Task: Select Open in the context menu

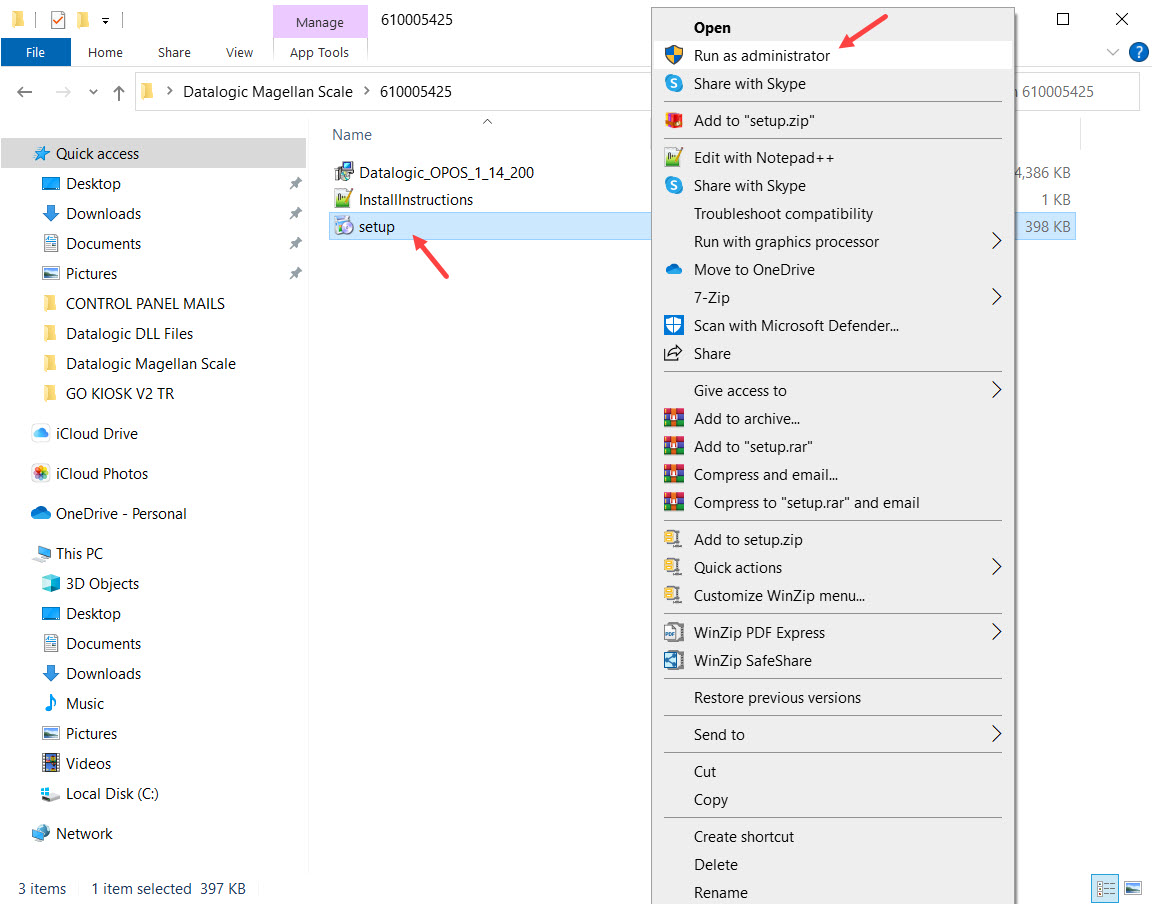Action: (832, 27)
